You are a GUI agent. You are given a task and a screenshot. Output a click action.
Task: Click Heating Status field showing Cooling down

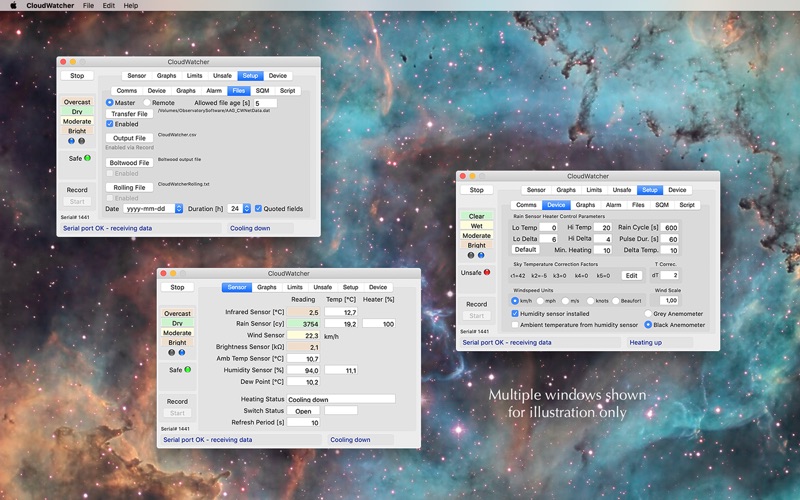[x=341, y=399]
